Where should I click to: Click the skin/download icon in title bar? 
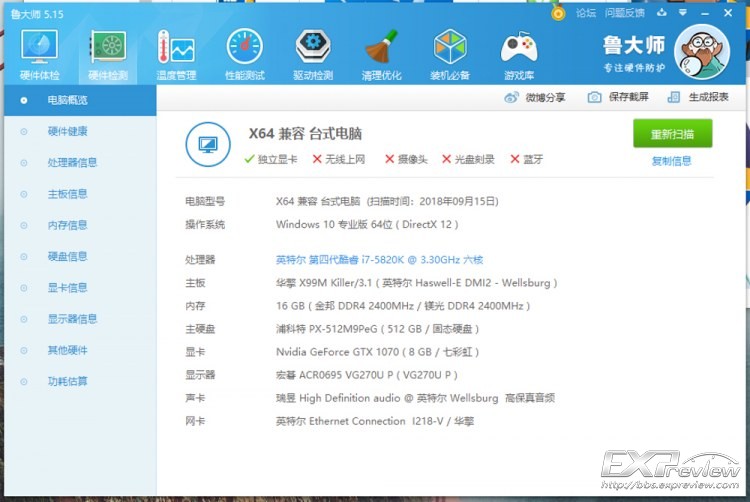click(662, 12)
